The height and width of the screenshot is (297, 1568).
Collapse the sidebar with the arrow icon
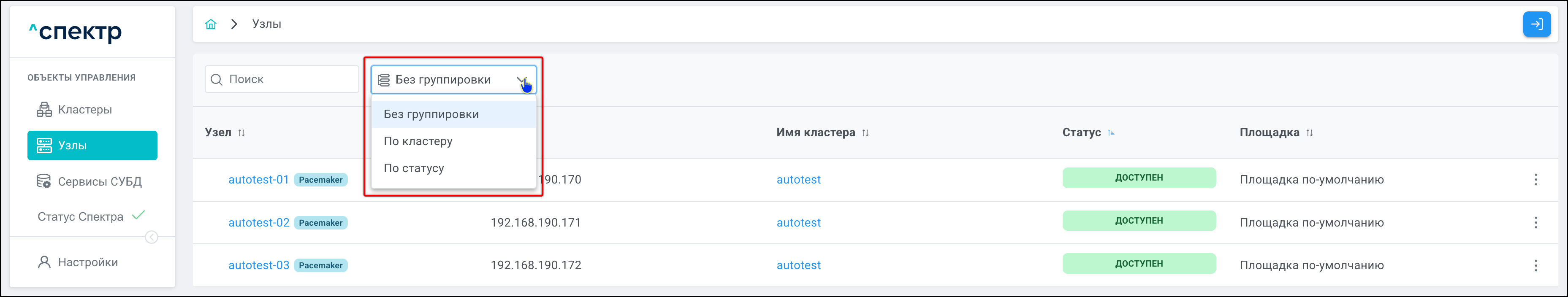[x=152, y=238]
